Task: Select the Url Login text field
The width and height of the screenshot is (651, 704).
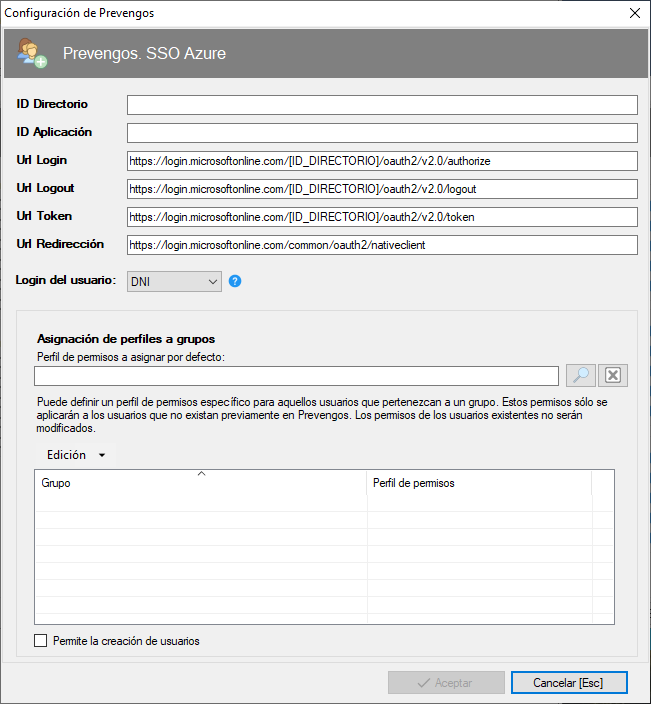Action: [x=382, y=161]
